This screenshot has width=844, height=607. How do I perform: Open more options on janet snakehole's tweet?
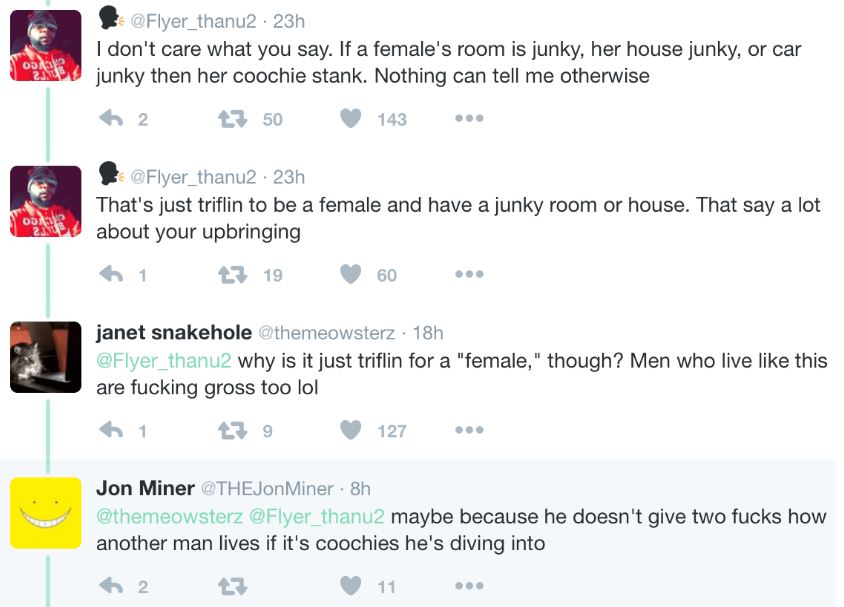pyautogui.click(x=468, y=430)
